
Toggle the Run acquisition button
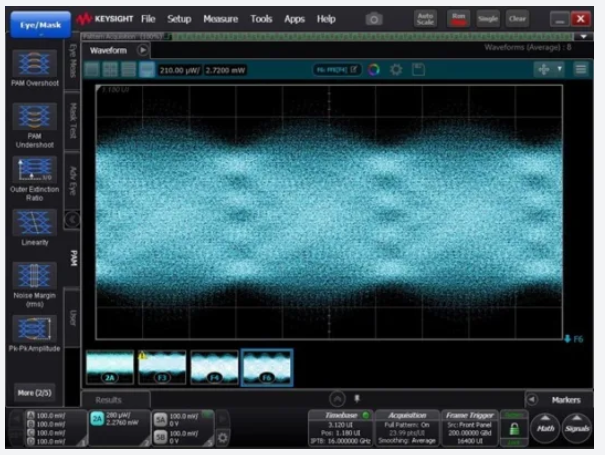458,19
